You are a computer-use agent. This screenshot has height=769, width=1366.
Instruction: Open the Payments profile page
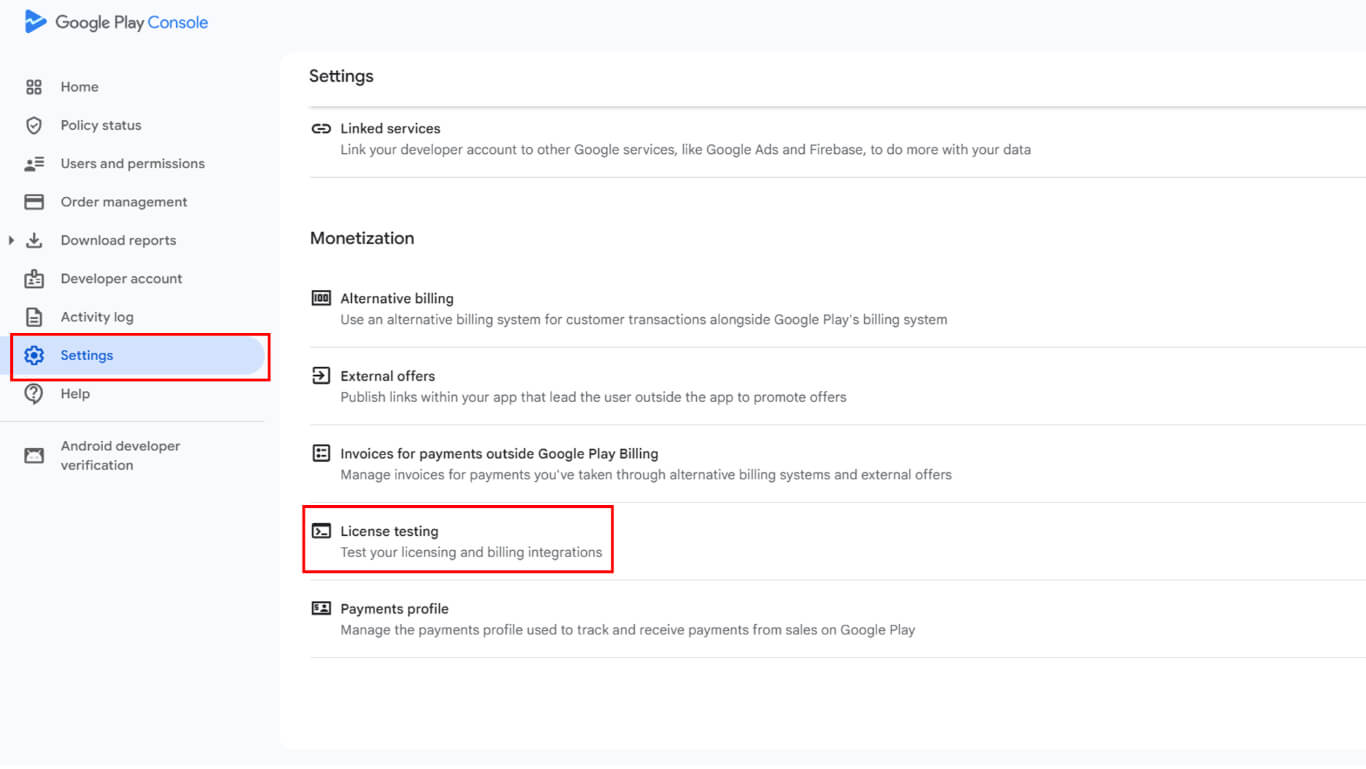click(x=394, y=609)
